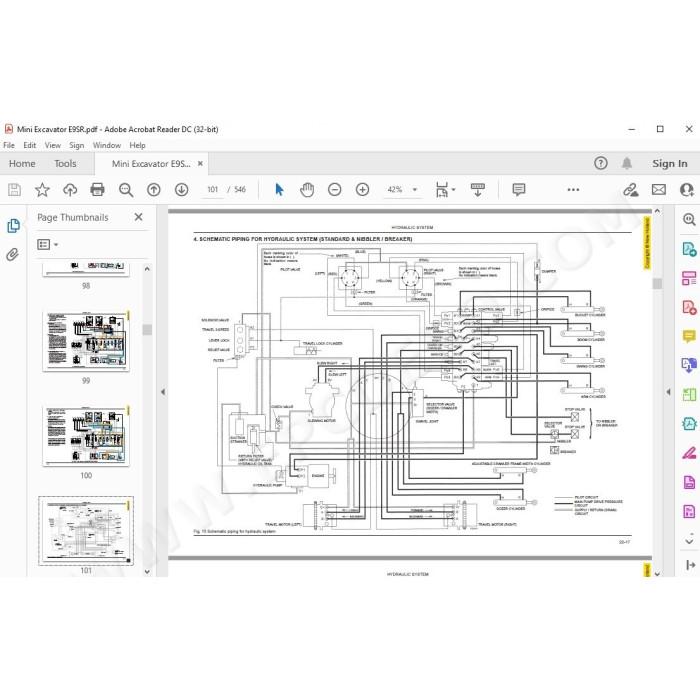This screenshot has width=700, height=700.
Task: Zoom in with the plus icon
Action: (362, 190)
